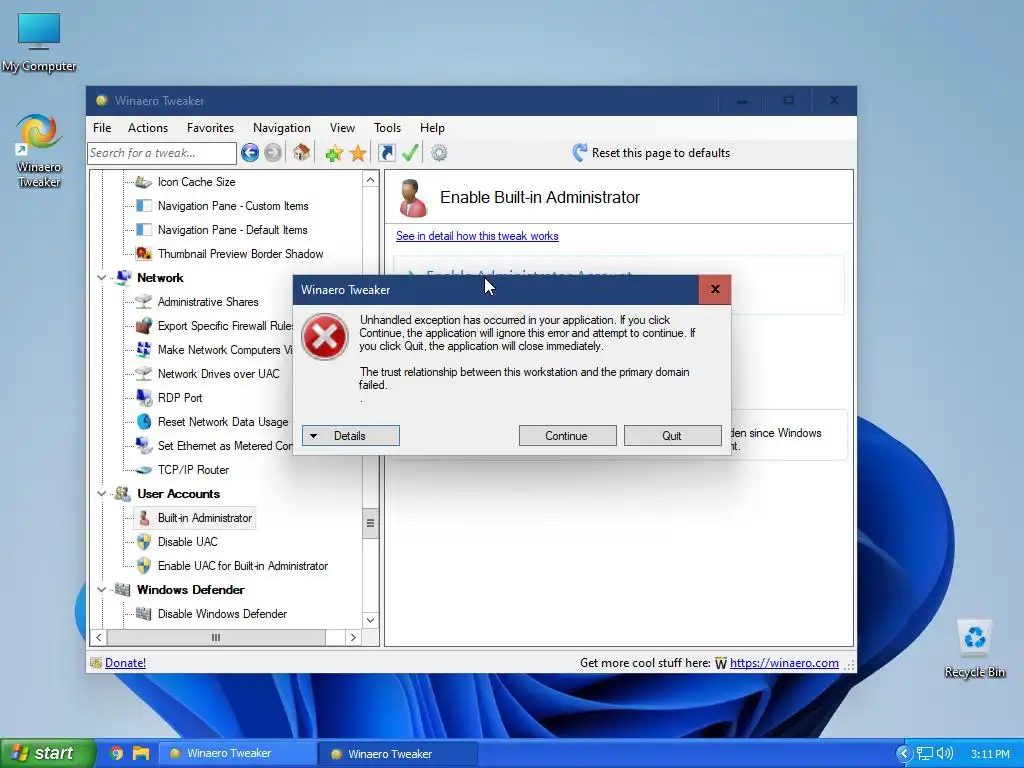Collapse the Windows Defender tree category

point(101,590)
